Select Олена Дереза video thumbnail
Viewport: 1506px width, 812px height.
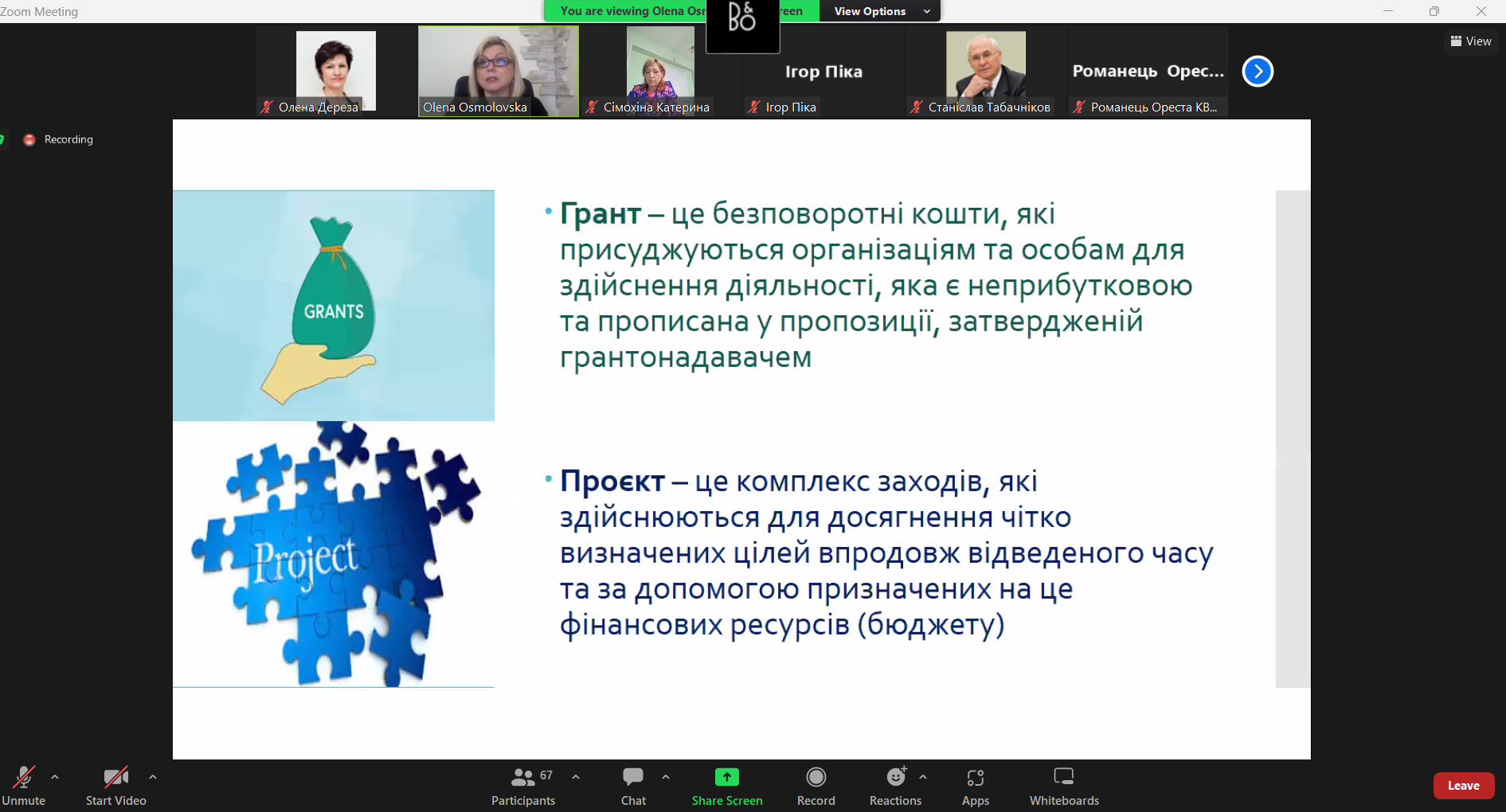click(336, 72)
